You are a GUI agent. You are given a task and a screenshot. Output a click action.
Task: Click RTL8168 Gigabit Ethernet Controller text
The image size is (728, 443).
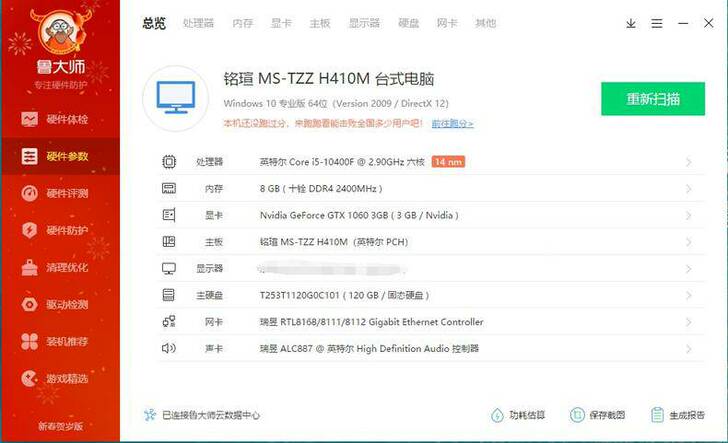371,322
